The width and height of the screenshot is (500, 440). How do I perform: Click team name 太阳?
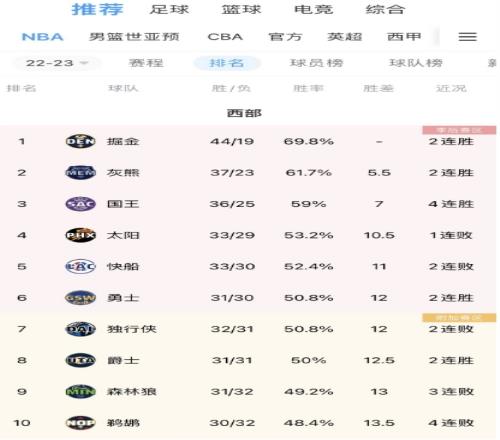point(123,235)
